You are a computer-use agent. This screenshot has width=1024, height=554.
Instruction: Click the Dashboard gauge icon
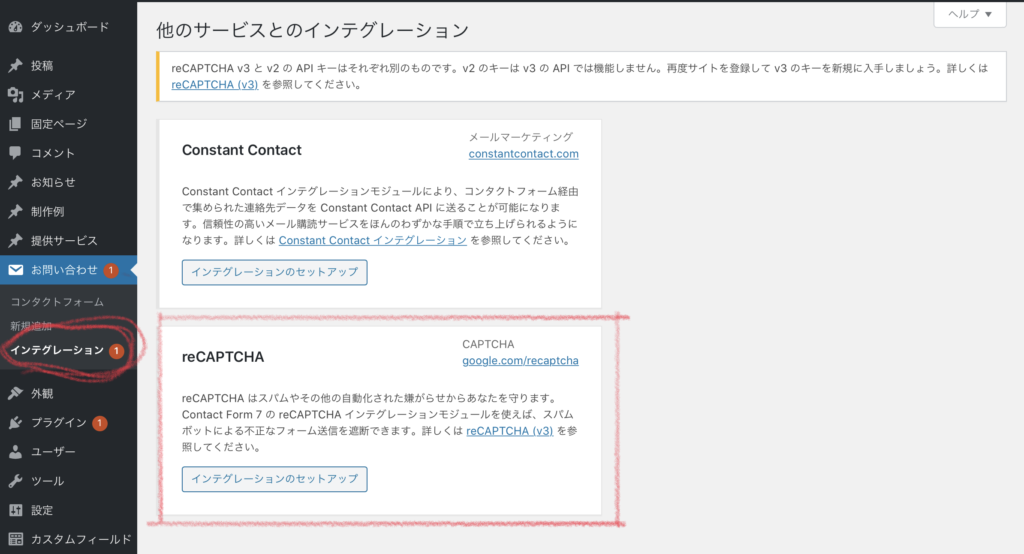(x=16, y=27)
